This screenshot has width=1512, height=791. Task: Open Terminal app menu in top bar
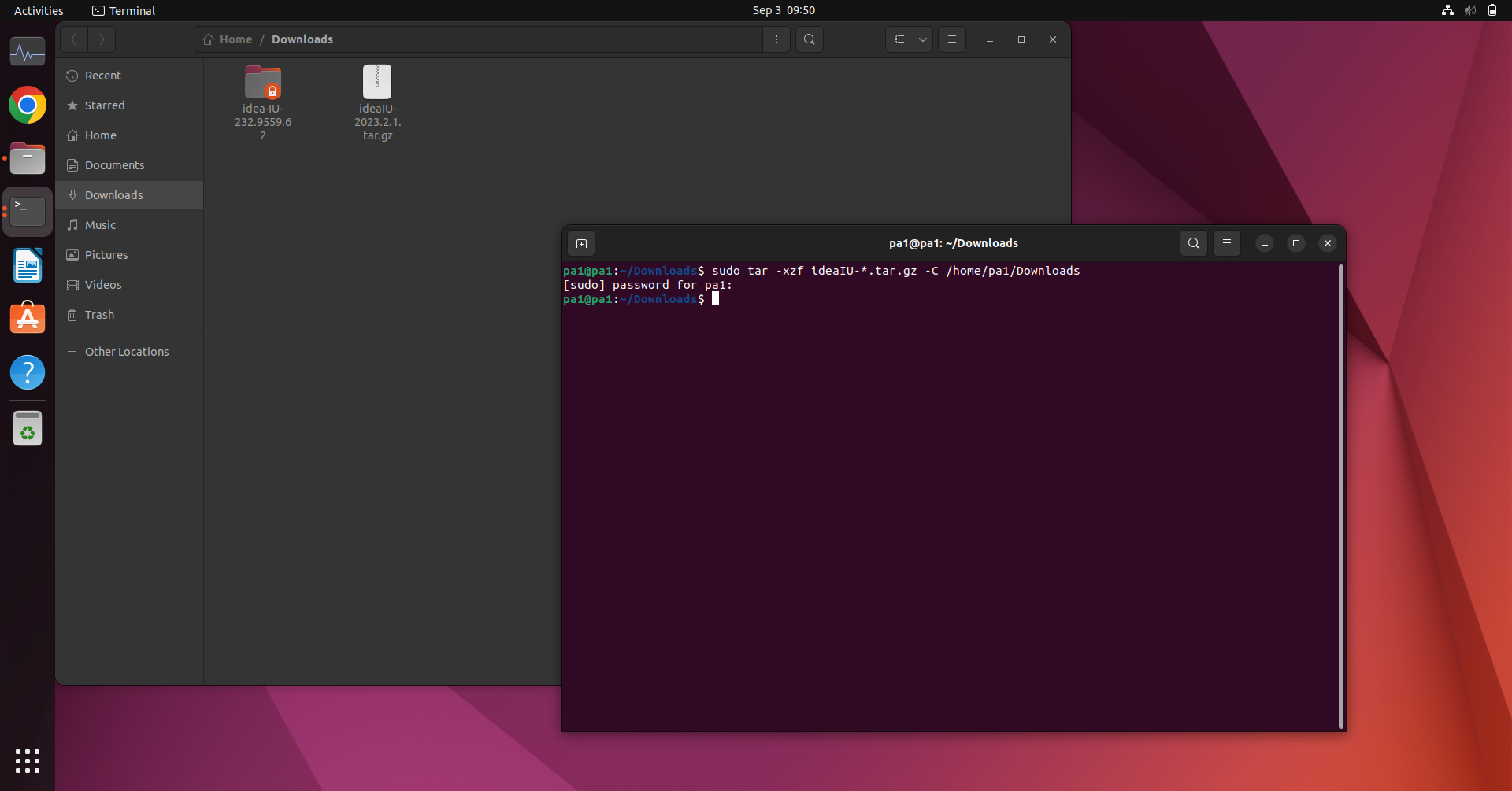click(124, 10)
